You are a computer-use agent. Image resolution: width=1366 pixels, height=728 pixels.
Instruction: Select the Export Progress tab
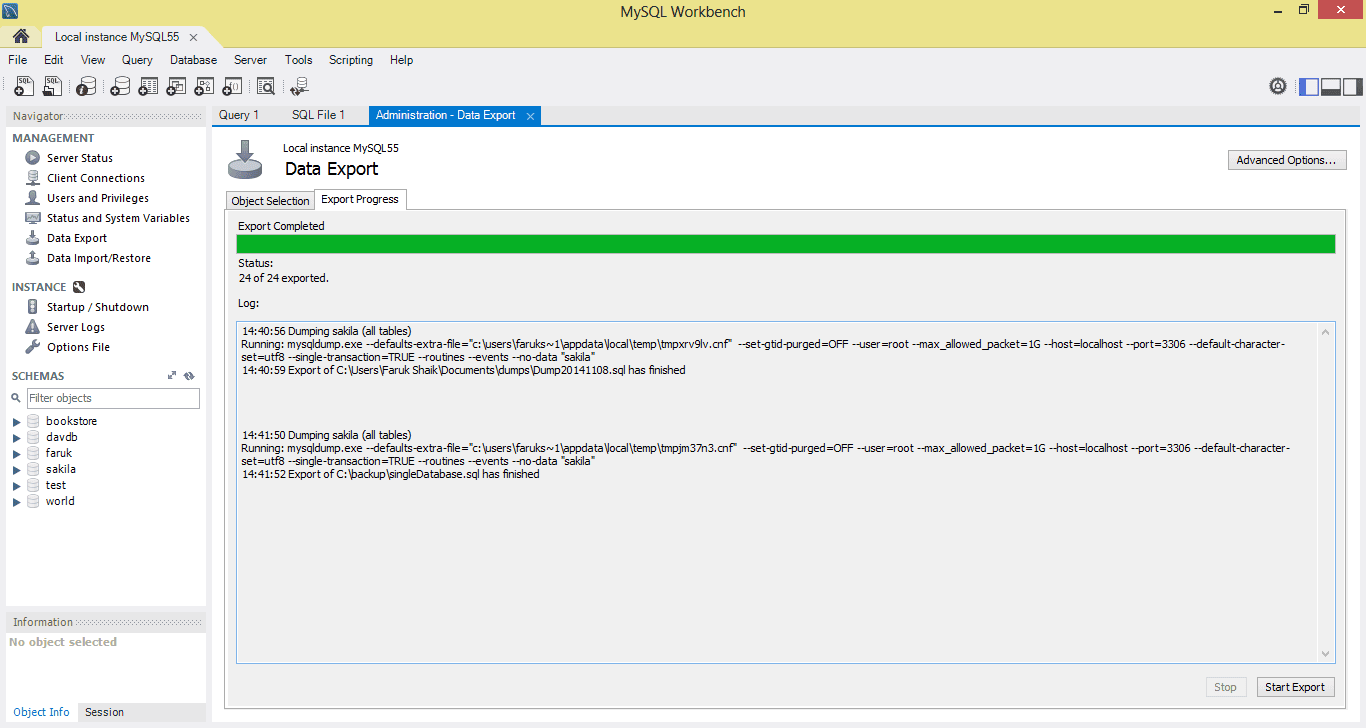[x=360, y=199]
